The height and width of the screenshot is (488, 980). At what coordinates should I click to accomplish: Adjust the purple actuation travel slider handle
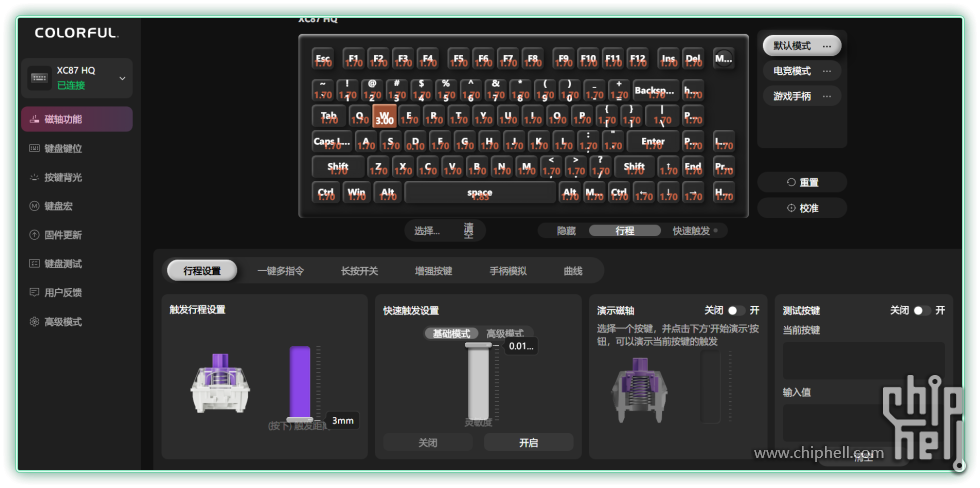299,419
